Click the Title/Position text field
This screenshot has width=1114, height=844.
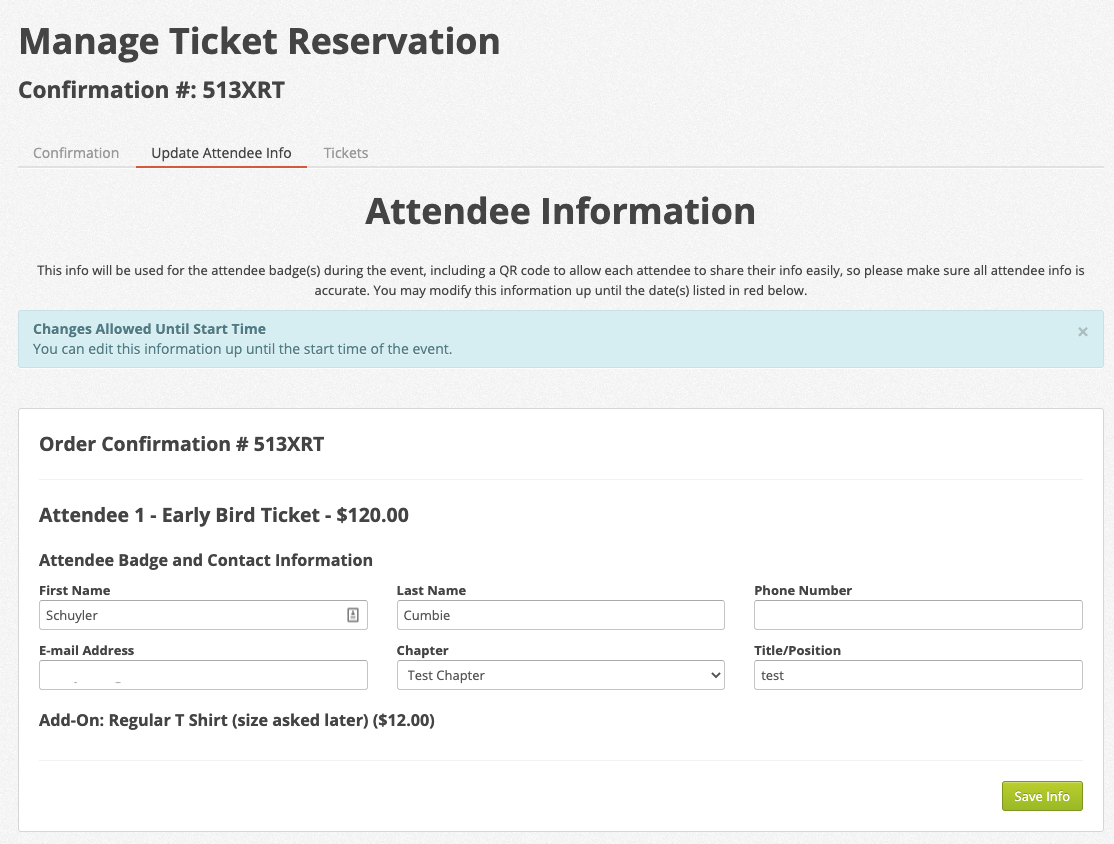click(918, 676)
